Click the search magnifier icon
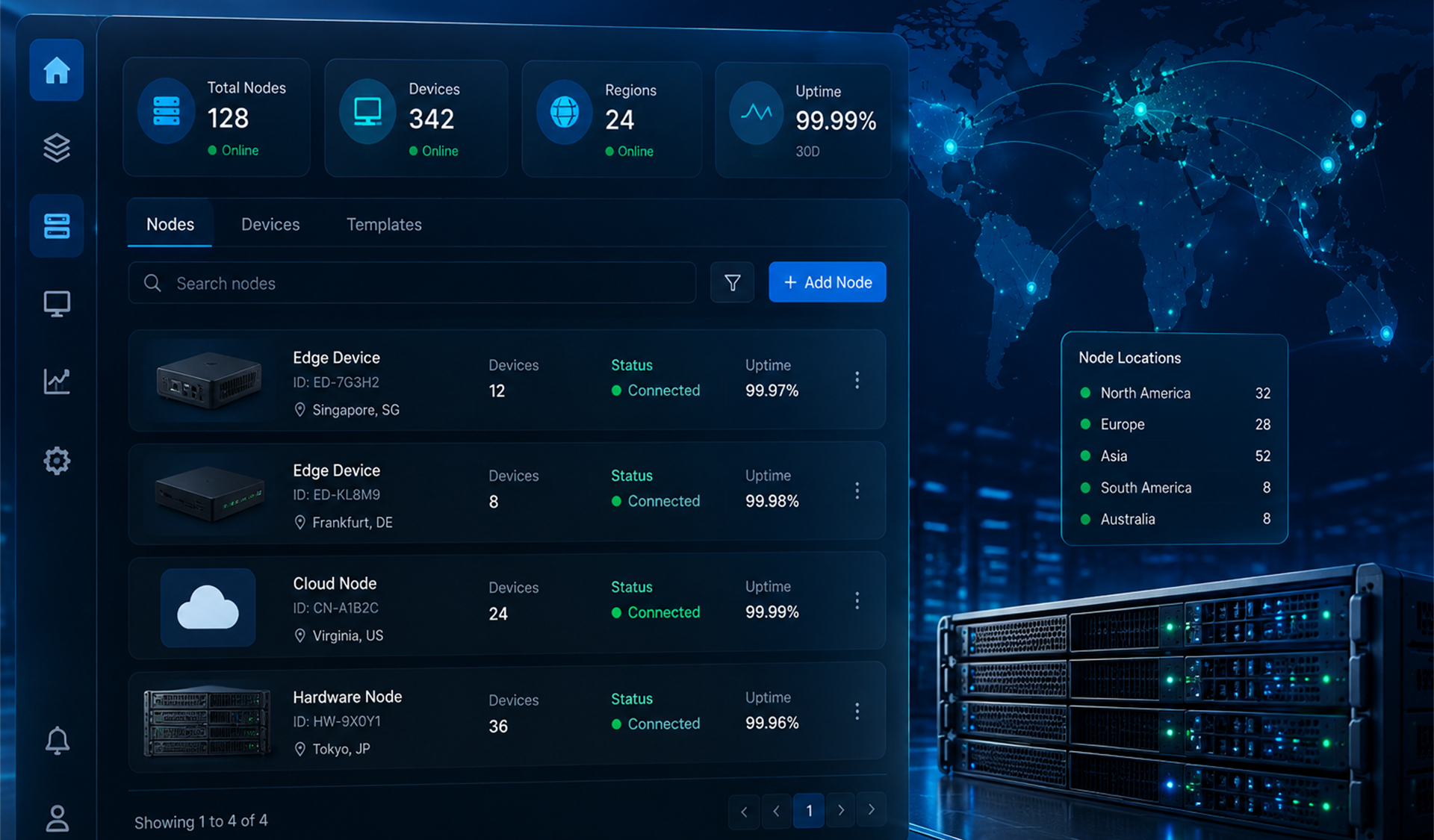Screen dimensions: 1434x840 click(152, 283)
